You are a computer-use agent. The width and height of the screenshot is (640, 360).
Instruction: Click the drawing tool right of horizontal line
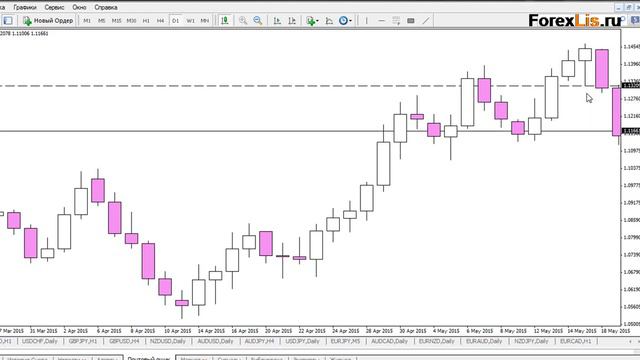(x=396, y=20)
